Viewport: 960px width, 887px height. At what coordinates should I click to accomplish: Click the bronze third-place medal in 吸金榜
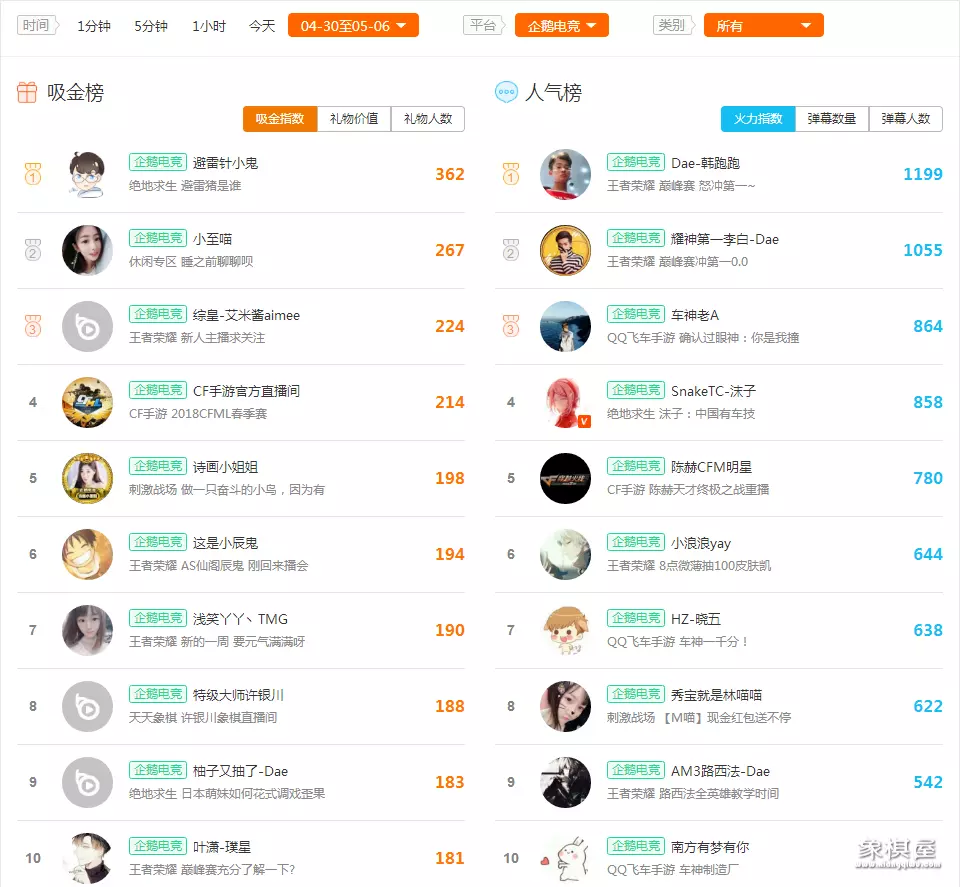[x=33, y=326]
